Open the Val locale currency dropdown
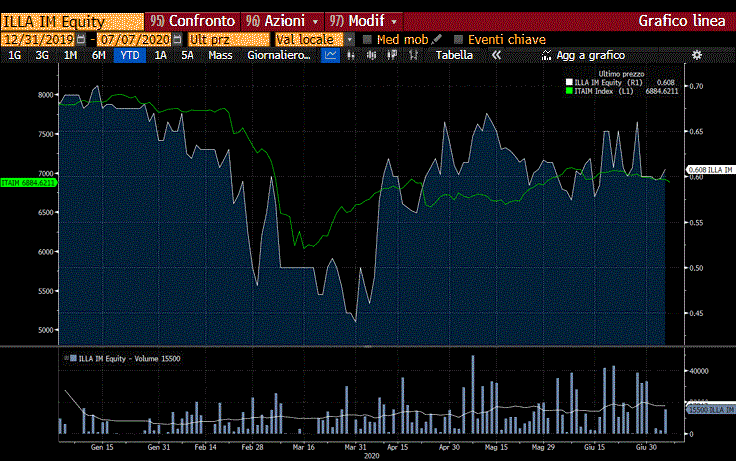This screenshot has height=461, width=736. click(350, 39)
